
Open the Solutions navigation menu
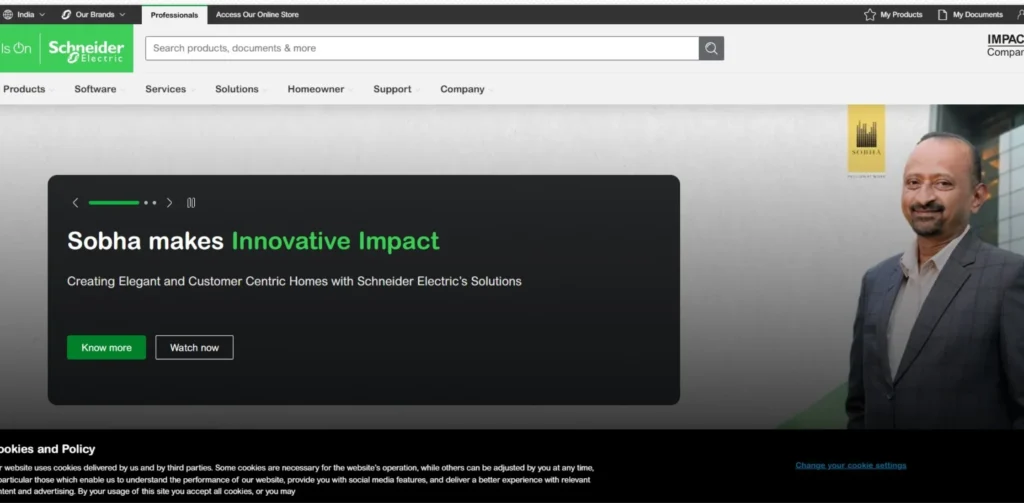click(x=240, y=89)
